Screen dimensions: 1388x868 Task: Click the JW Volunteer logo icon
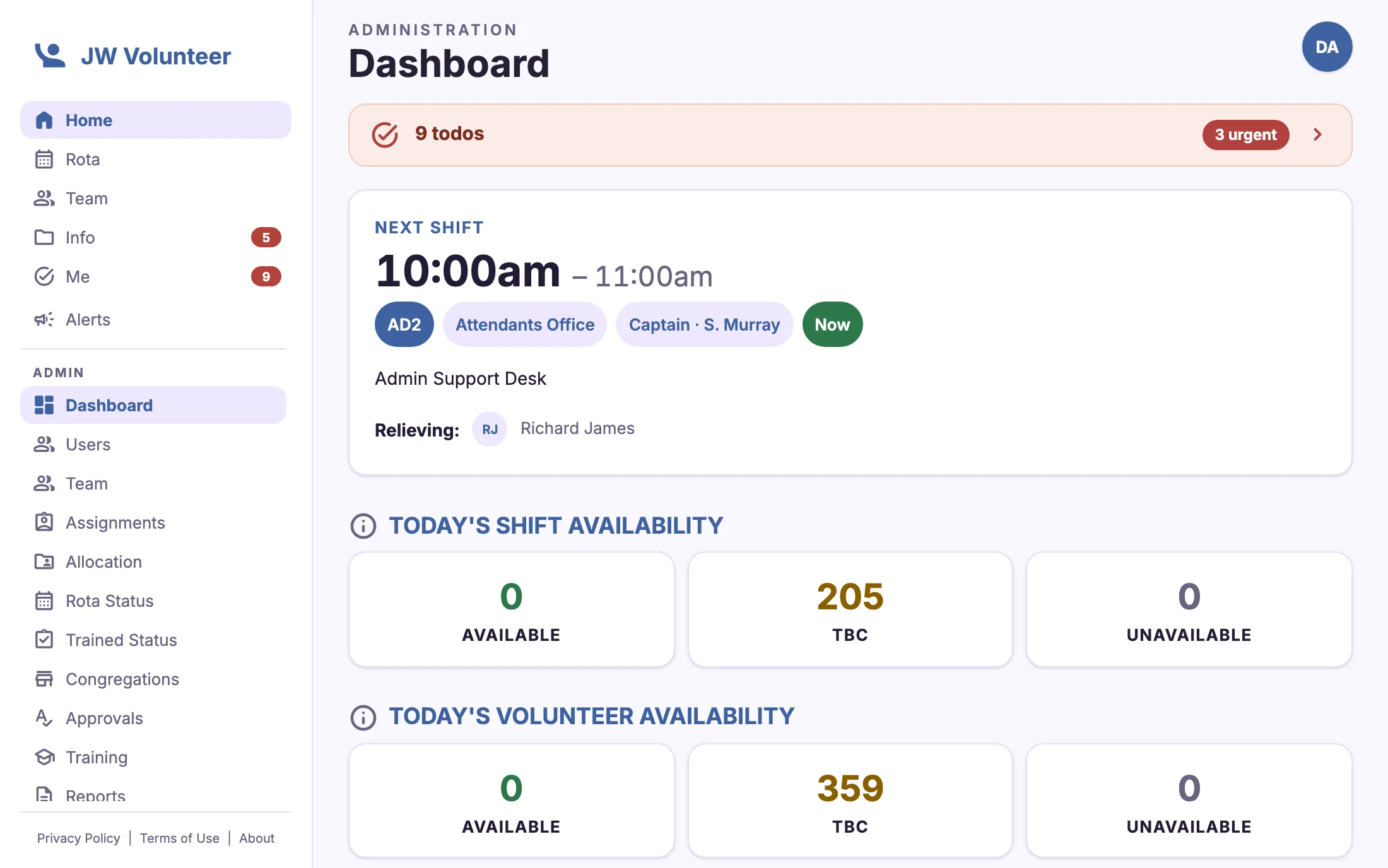point(50,56)
